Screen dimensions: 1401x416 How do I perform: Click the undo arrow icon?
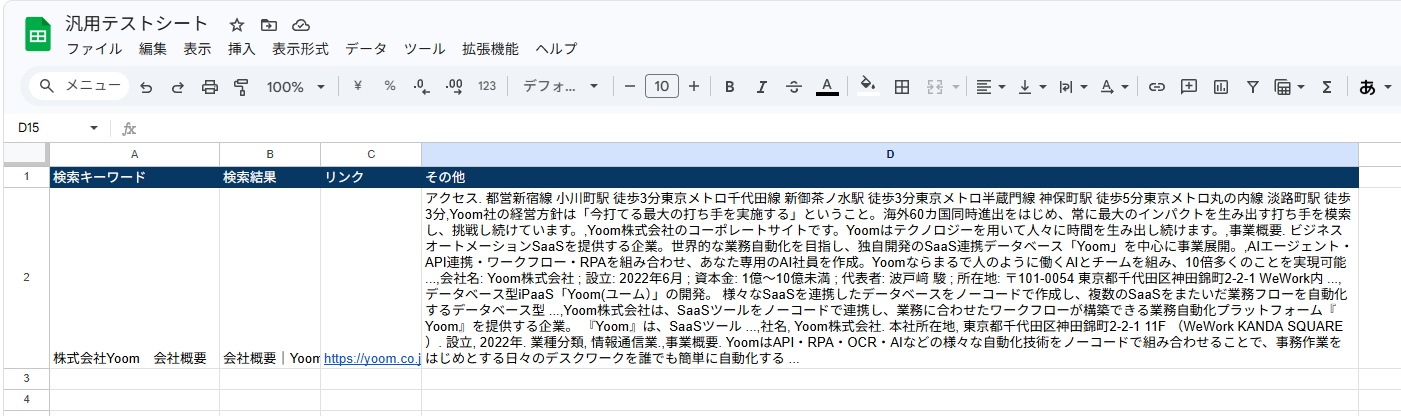click(x=146, y=87)
